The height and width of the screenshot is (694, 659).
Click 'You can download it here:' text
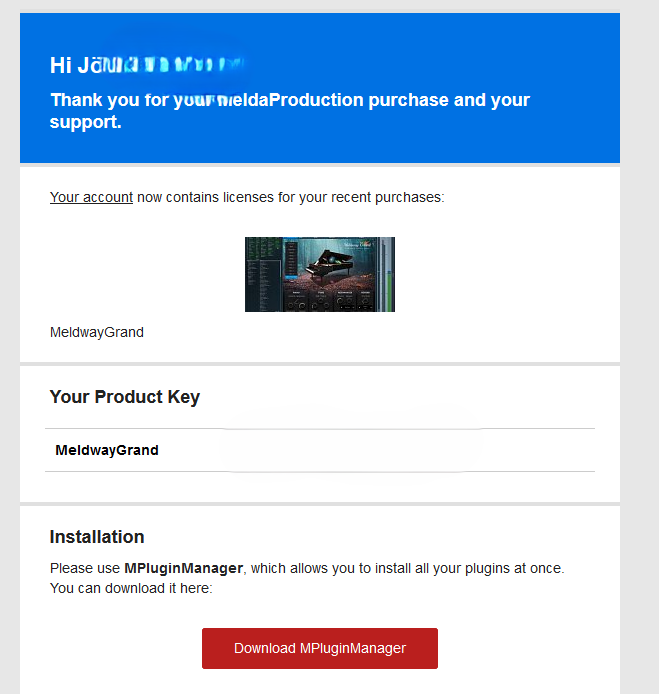pyautogui.click(x=131, y=588)
